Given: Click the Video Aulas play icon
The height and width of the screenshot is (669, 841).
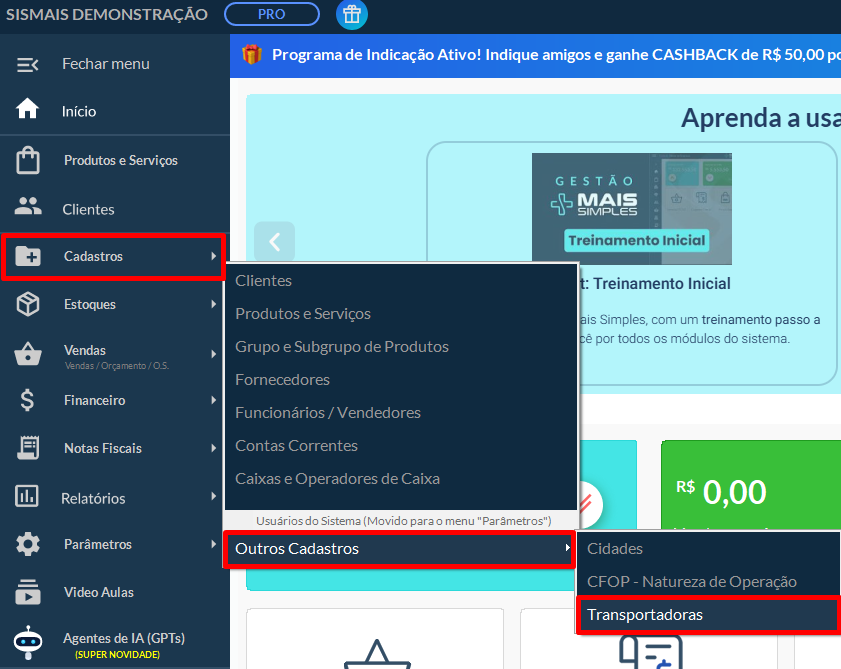Looking at the screenshot, I should click(x=28, y=592).
